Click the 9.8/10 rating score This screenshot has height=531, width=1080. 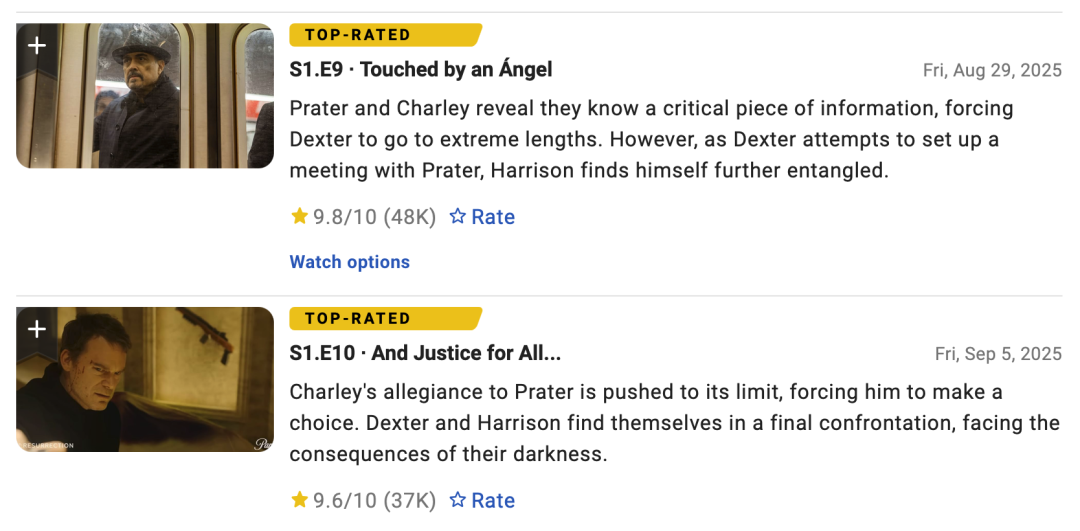[x=346, y=217]
